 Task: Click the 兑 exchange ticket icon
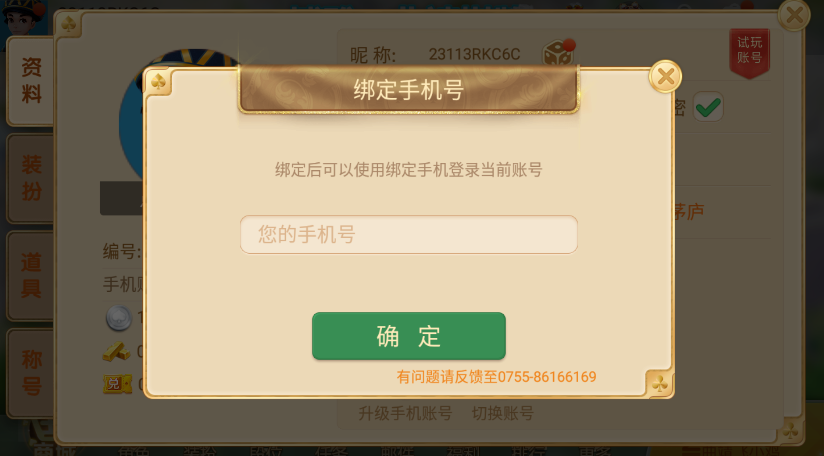coord(117,385)
